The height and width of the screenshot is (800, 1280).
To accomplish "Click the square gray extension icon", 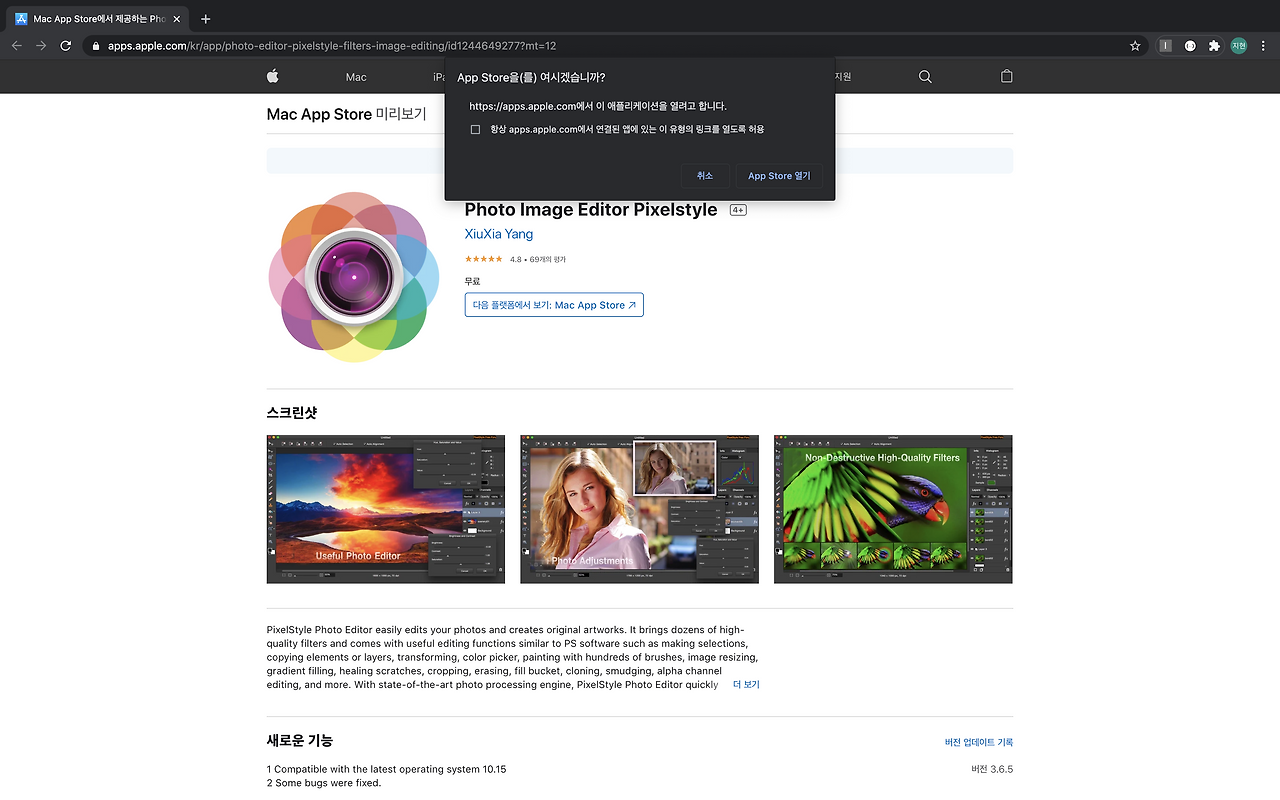I will tap(1165, 46).
